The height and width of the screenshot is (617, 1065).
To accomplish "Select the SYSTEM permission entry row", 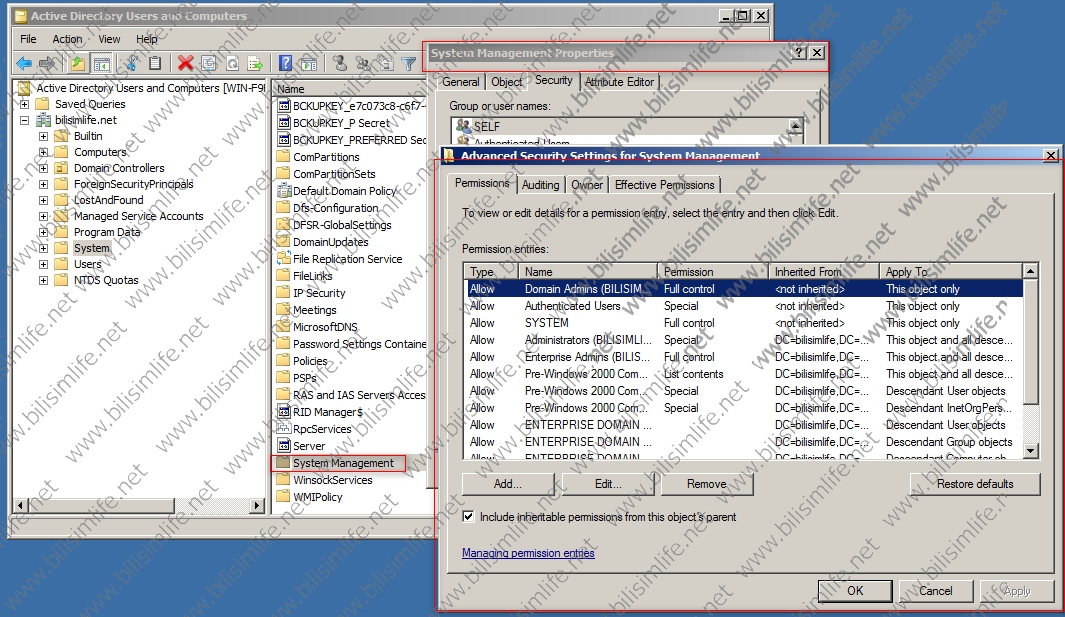I will coord(744,323).
